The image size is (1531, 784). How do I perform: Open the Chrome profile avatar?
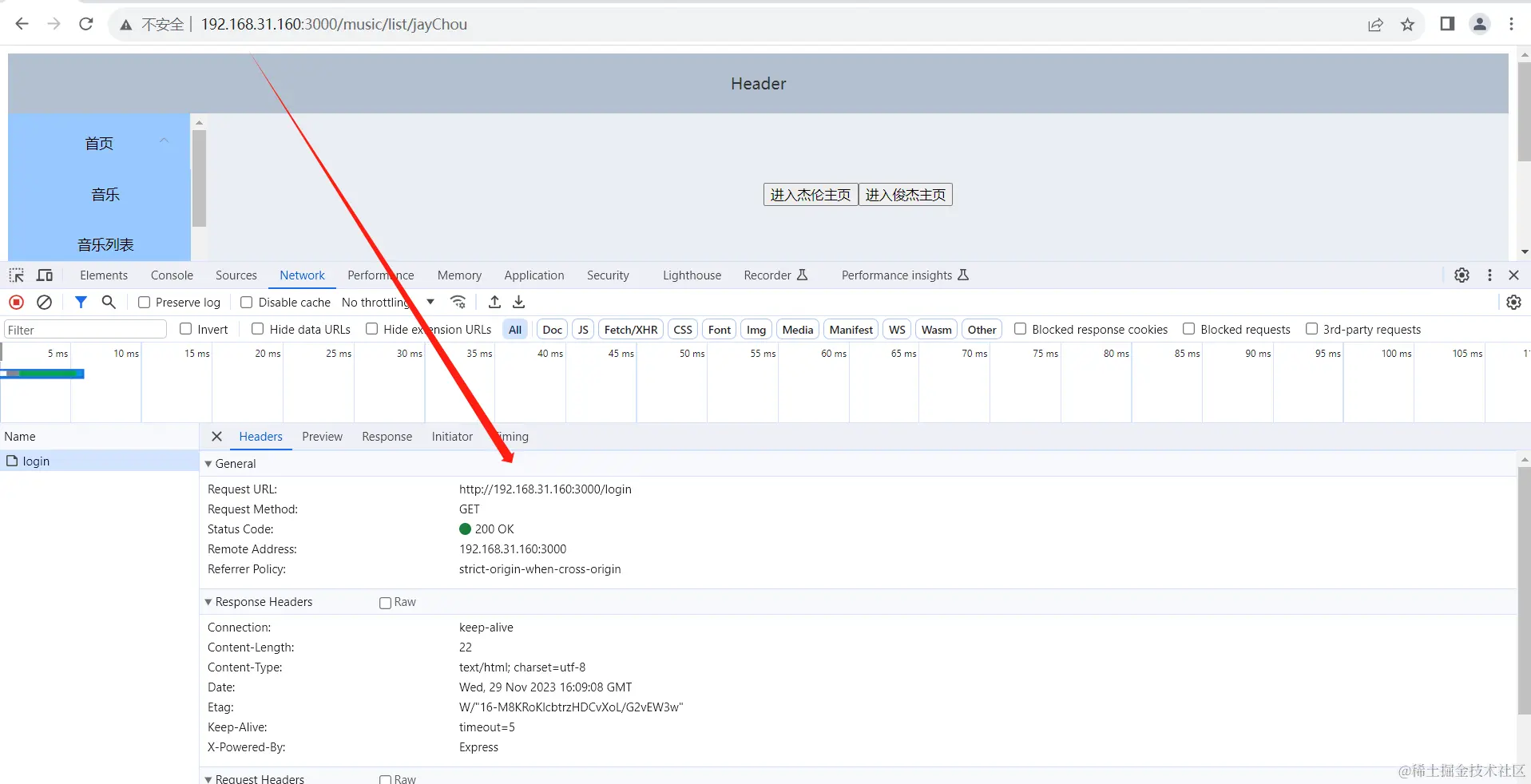point(1480,24)
